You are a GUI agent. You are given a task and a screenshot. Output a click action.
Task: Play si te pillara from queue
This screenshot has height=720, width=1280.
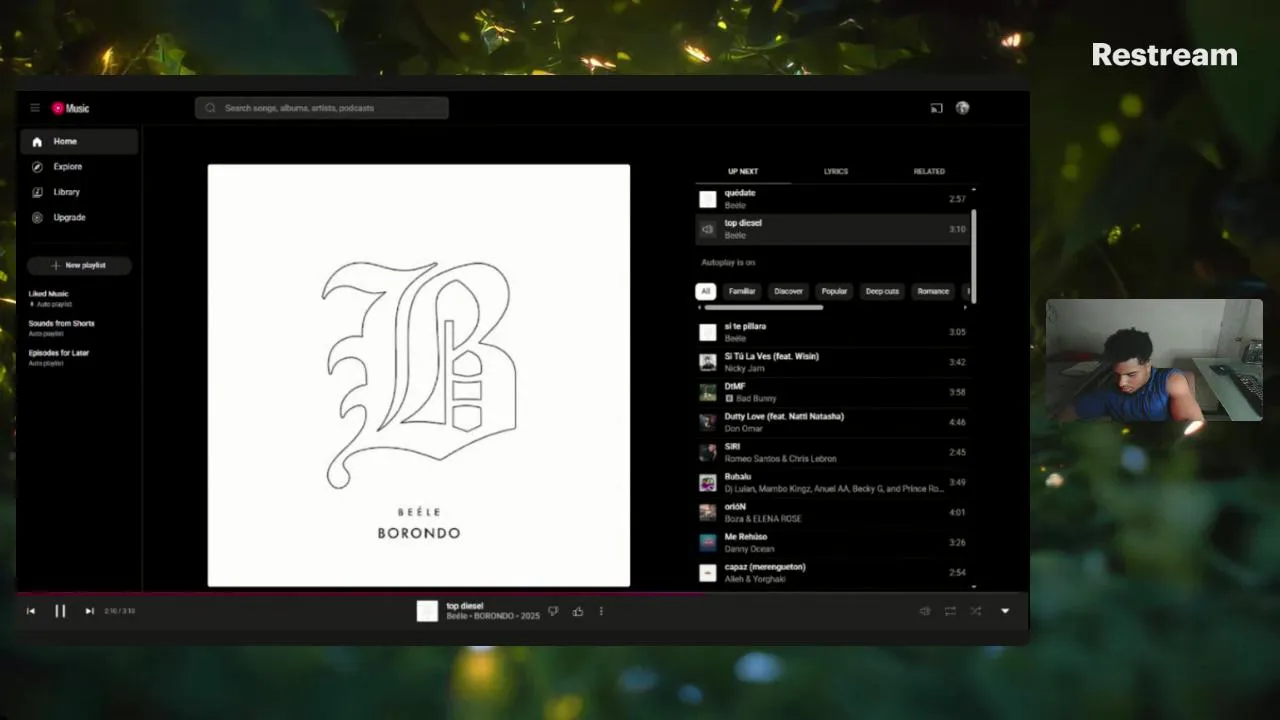[831, 332]
